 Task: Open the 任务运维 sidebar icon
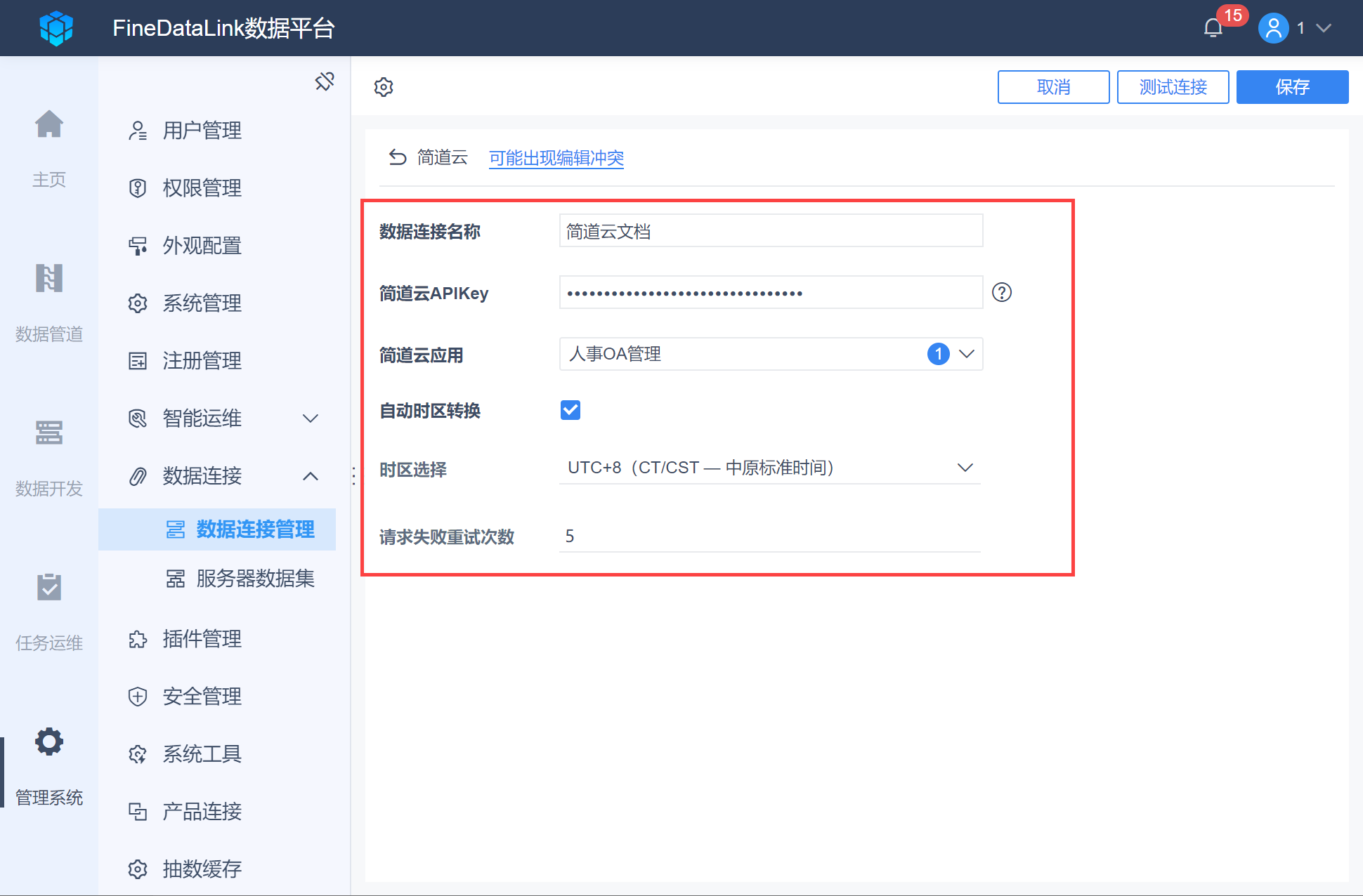[49, 587]
